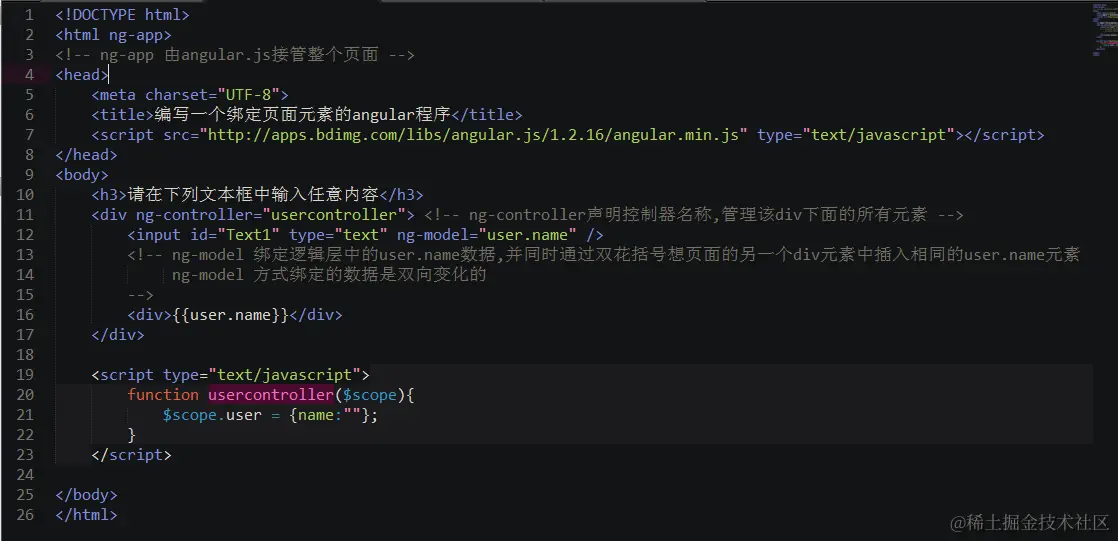Screen dimensions: 1118x541
Task: Click the <meta tag name on line 5
Action: (x=113, y=94)
